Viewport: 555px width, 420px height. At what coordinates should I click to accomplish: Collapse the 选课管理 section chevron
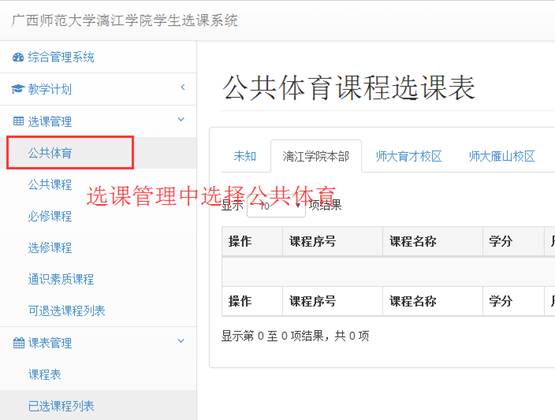181,119
